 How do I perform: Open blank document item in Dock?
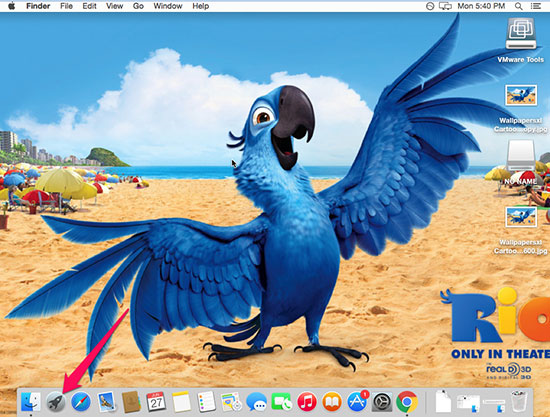tap(443, 402)
